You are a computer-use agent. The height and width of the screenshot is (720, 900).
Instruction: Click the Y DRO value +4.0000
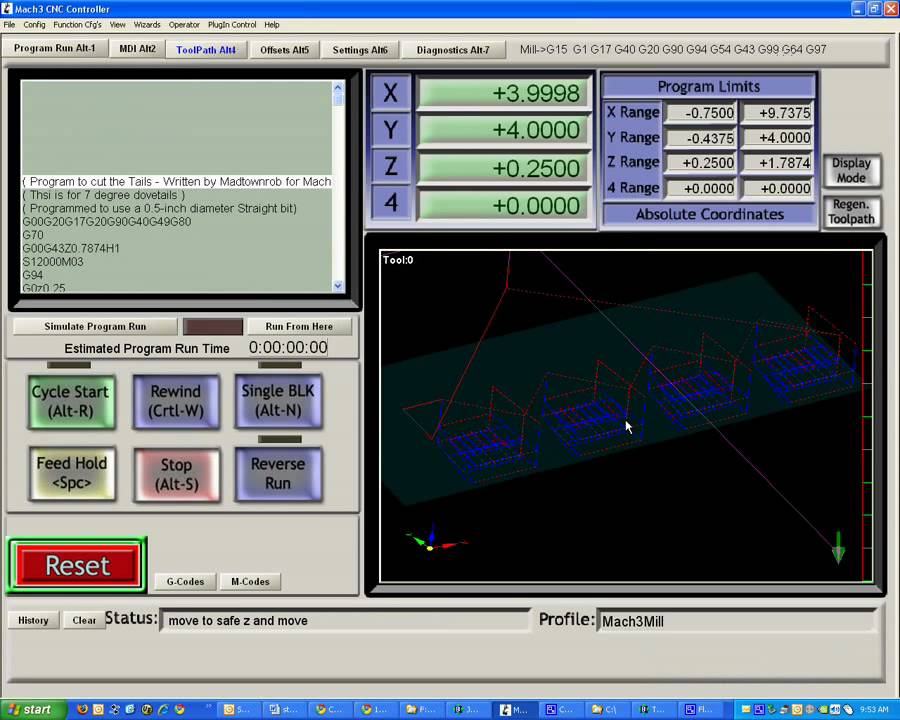[503, 130]
